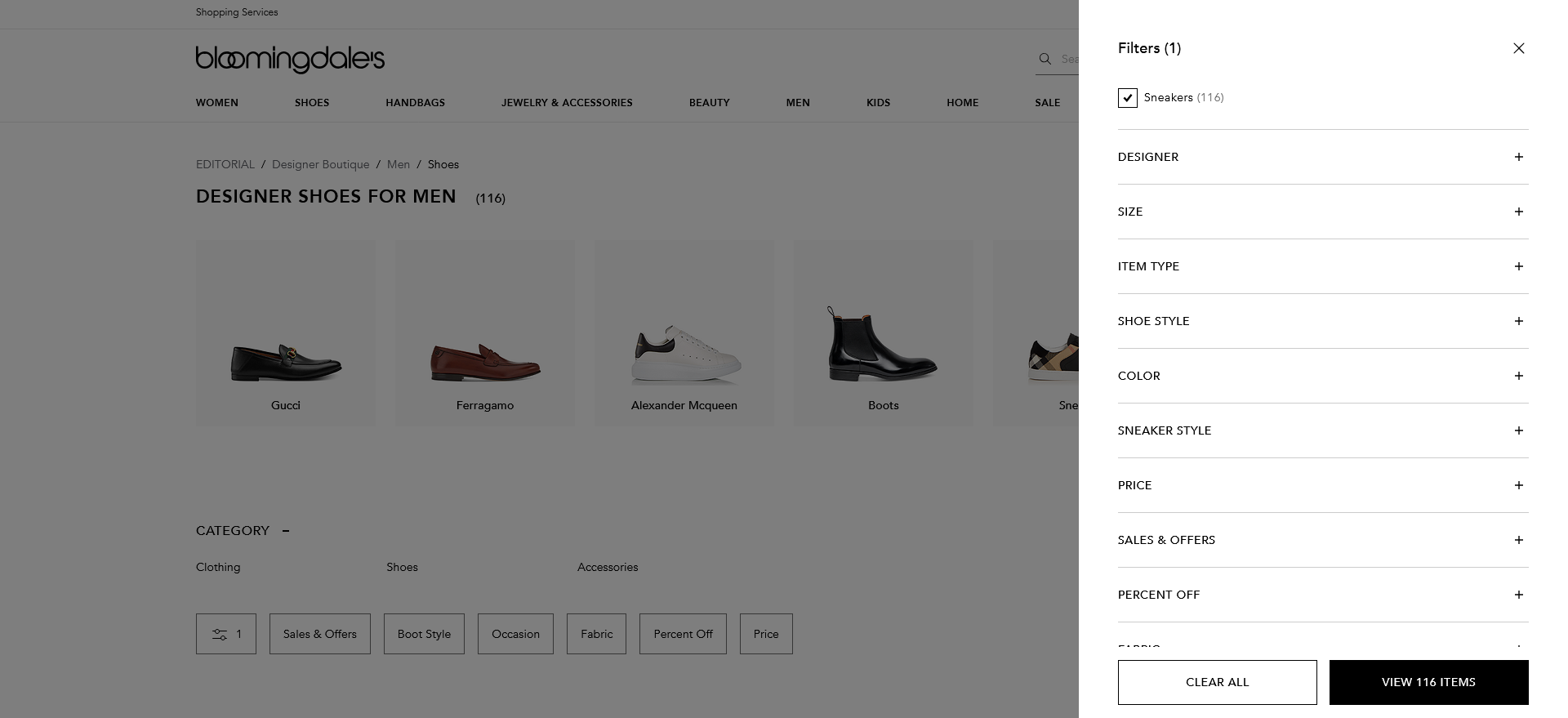
Task: Open the Price filter button
Action: tap(766, 634)
